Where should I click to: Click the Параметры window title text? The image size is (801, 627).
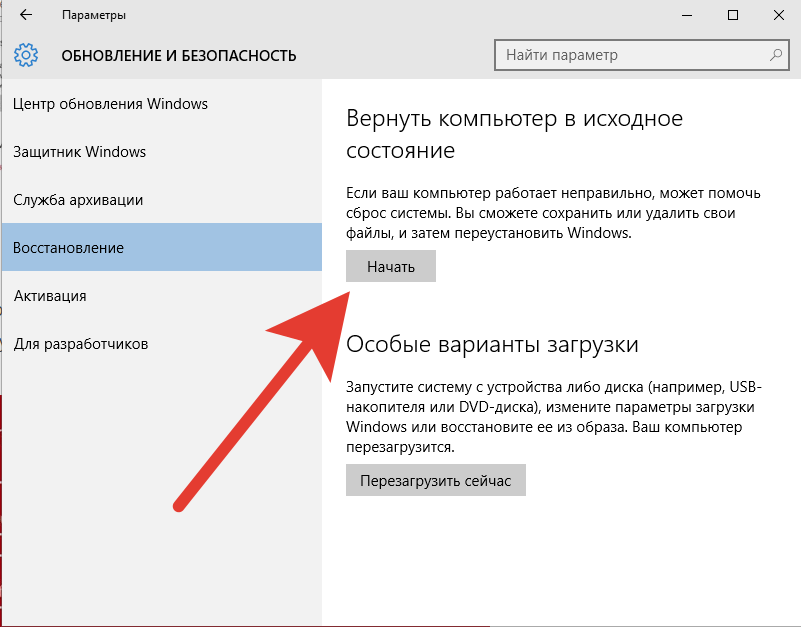pyautogui.click(x=94, y=15)
